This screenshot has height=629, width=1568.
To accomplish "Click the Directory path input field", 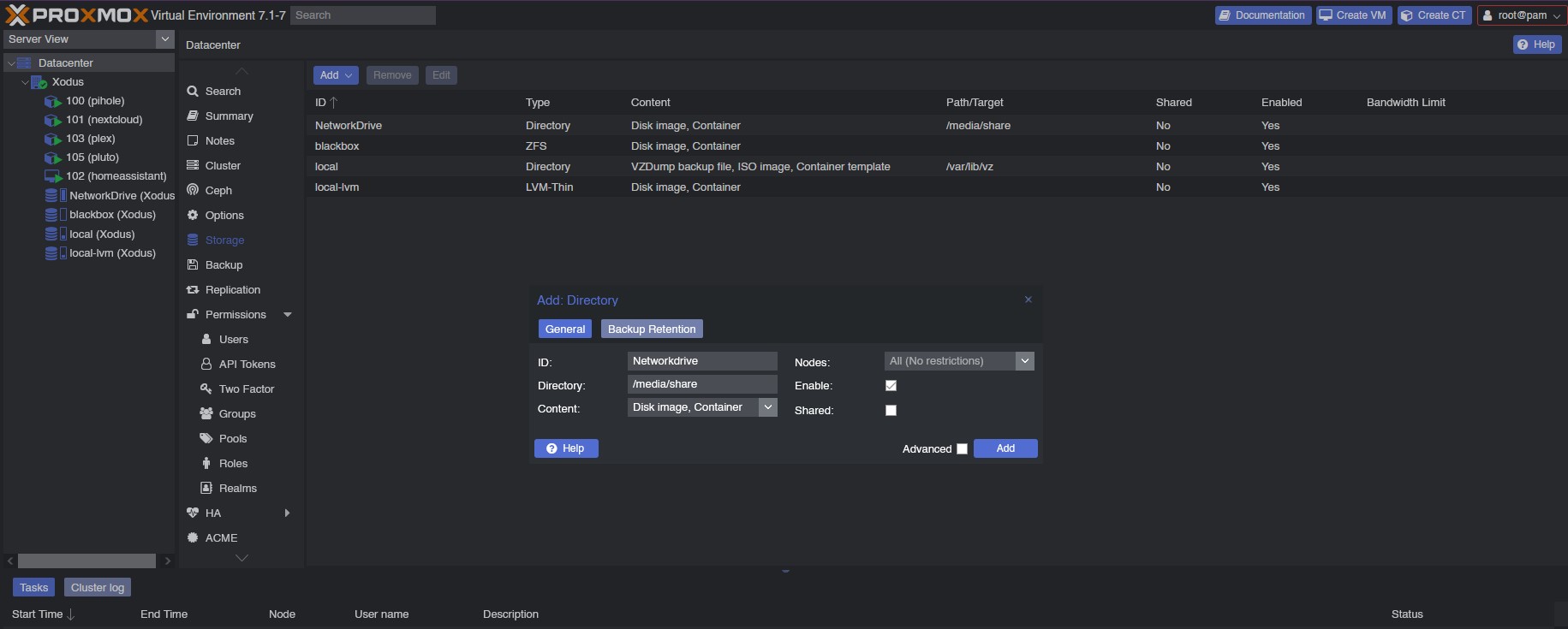I will (702, 384).
